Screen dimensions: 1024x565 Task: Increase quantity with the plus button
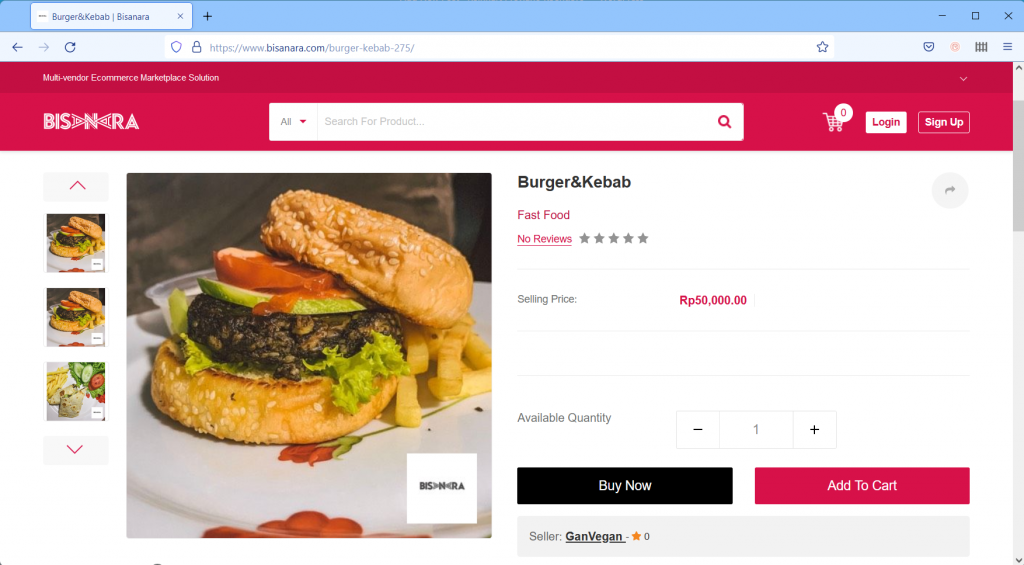pos(814,430)
